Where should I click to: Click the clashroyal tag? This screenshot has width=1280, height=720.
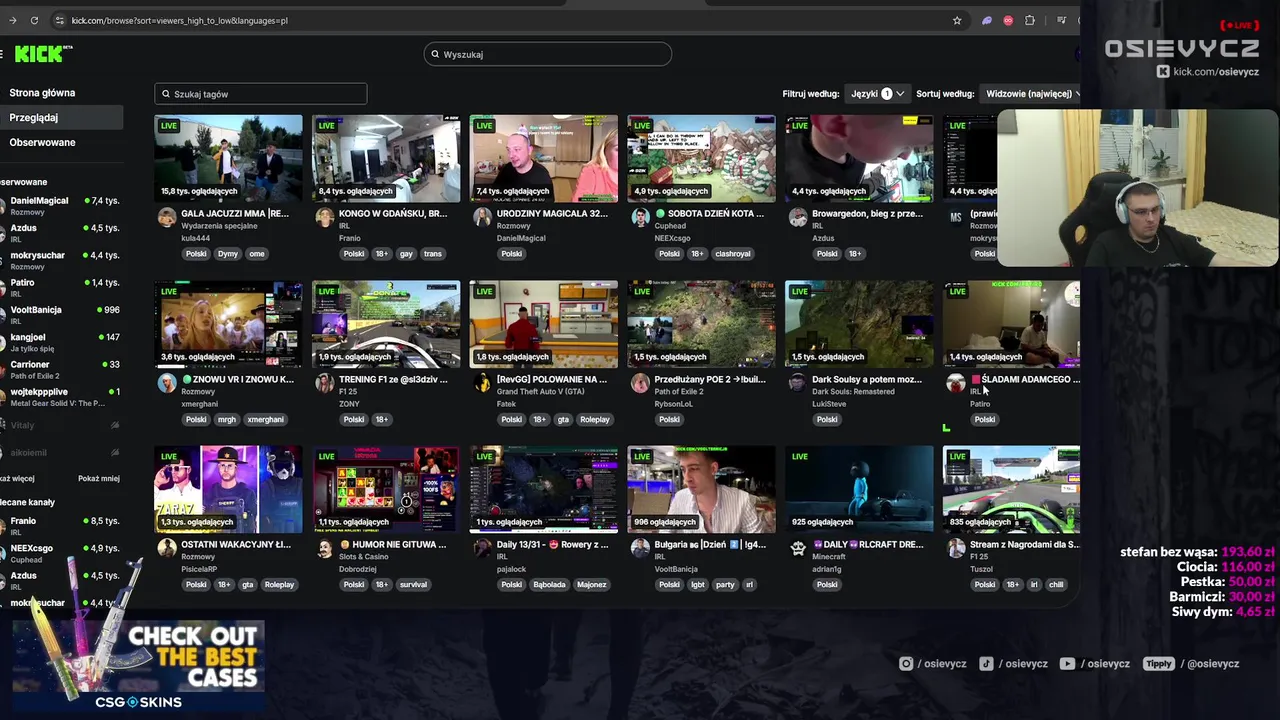coord(733,253)
